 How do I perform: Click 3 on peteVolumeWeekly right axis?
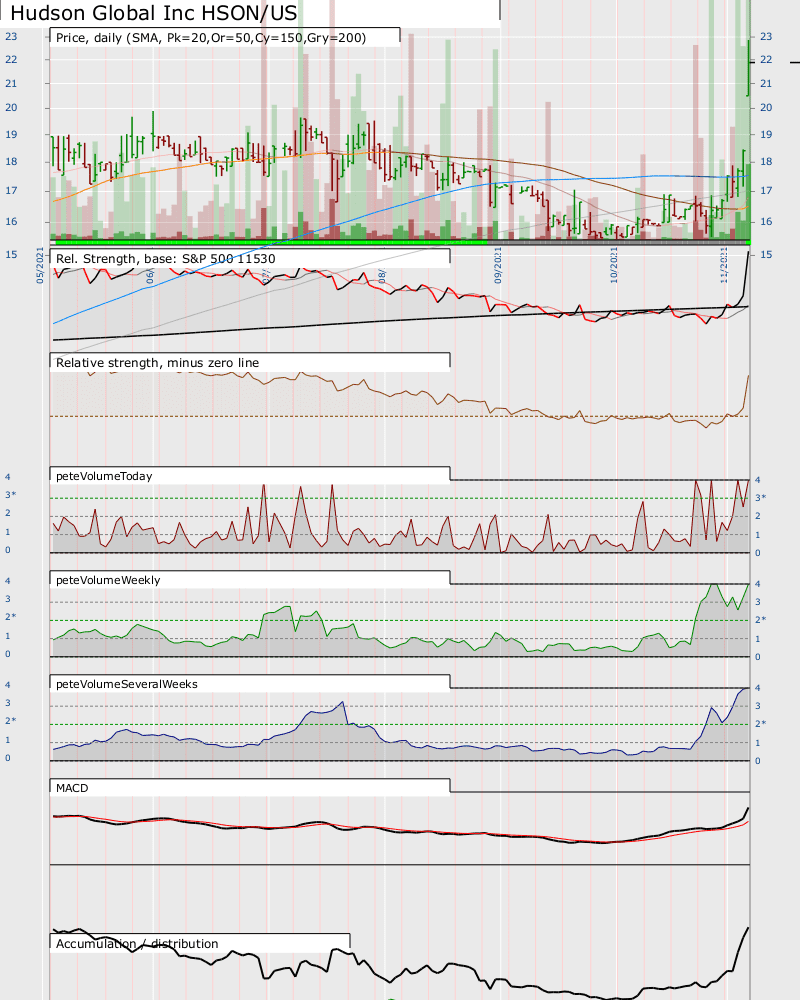(x=758, y=602)
